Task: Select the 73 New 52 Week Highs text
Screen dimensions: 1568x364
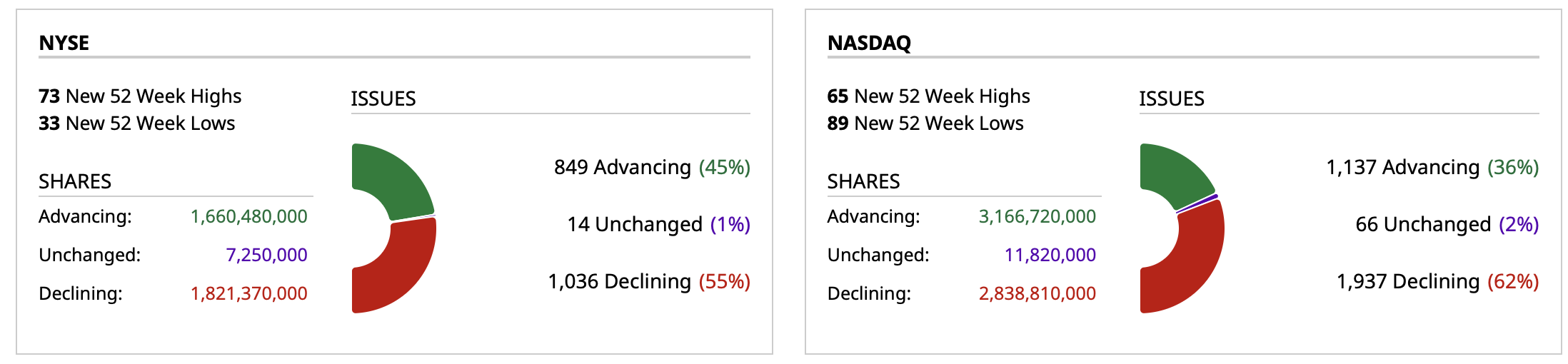Action: point(140,96)
